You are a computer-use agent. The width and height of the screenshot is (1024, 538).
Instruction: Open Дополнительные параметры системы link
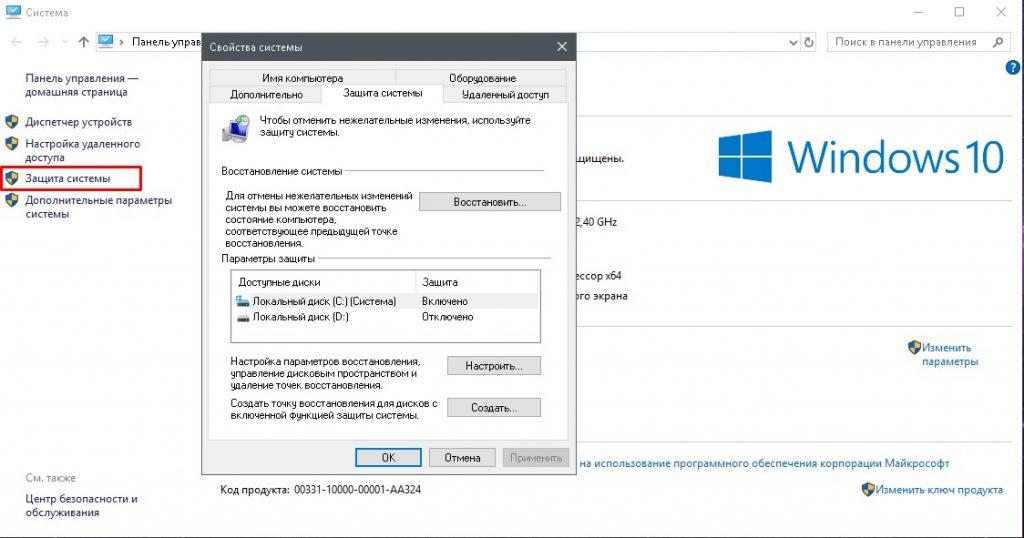point(99,207)
